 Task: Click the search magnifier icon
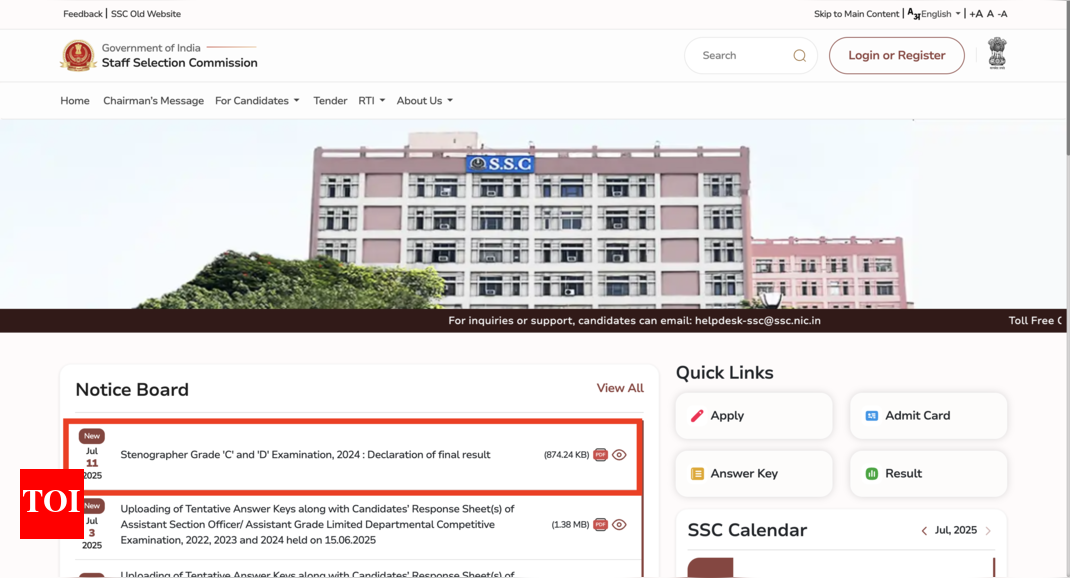point(800,55)
